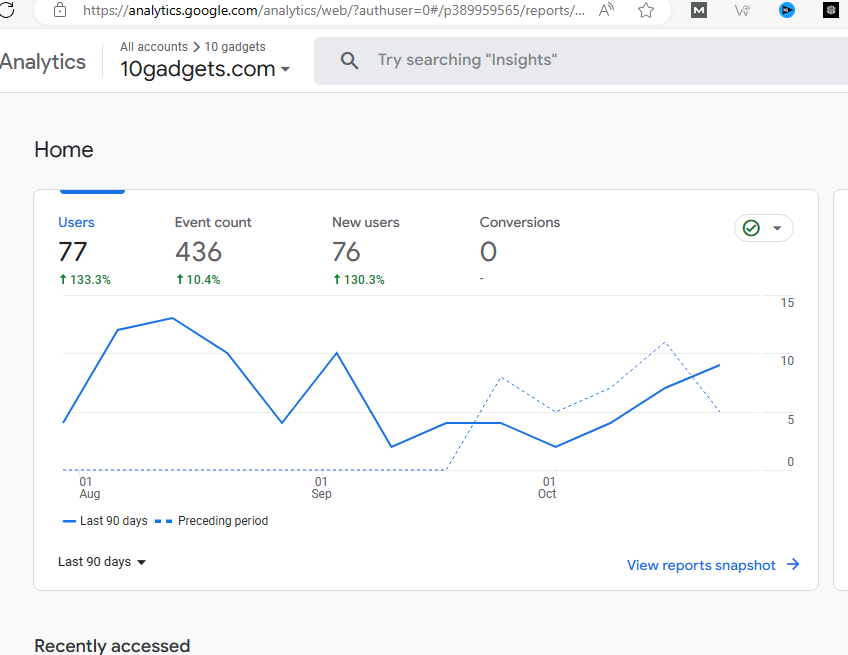
Task: Click the 130.3% new users change indicator
Action: coord(359,280)
